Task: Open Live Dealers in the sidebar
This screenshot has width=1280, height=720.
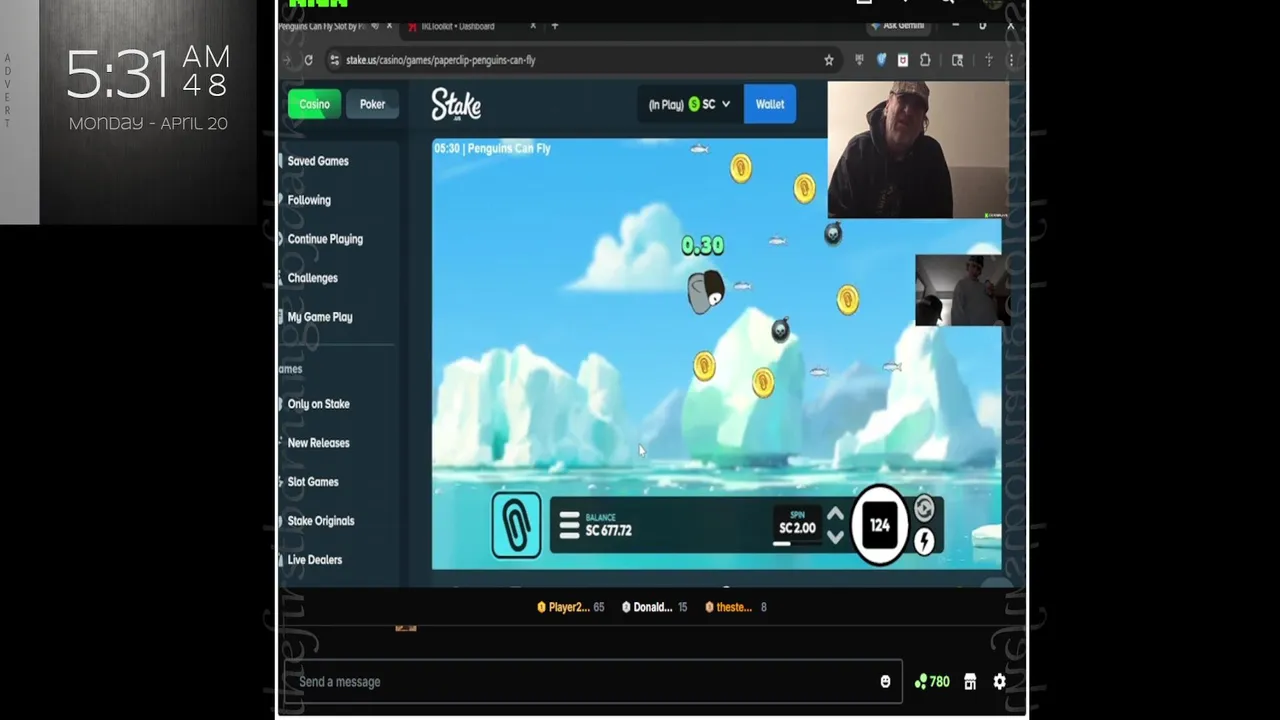Action: click(315, 560)
